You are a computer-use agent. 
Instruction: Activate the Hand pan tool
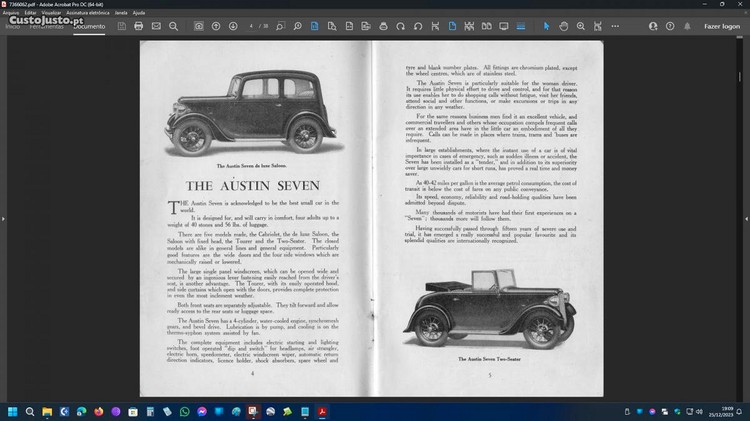565,25
